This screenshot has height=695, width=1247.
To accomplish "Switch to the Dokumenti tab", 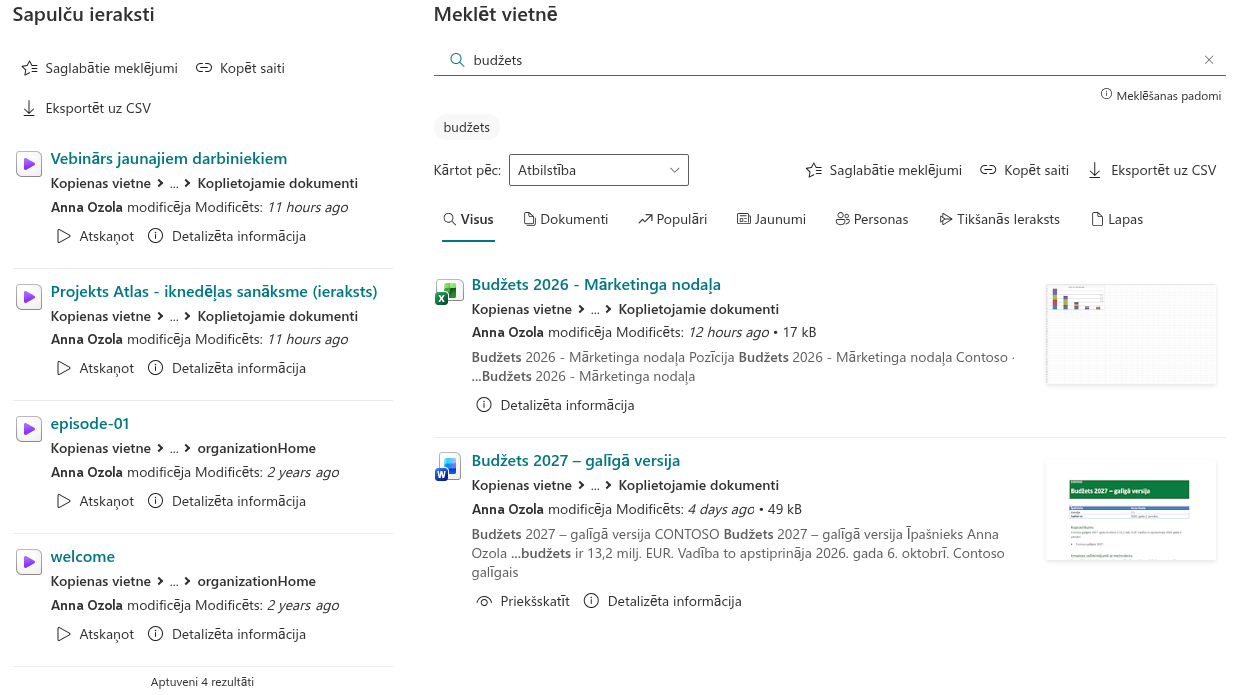I will (x=566, y=219).
